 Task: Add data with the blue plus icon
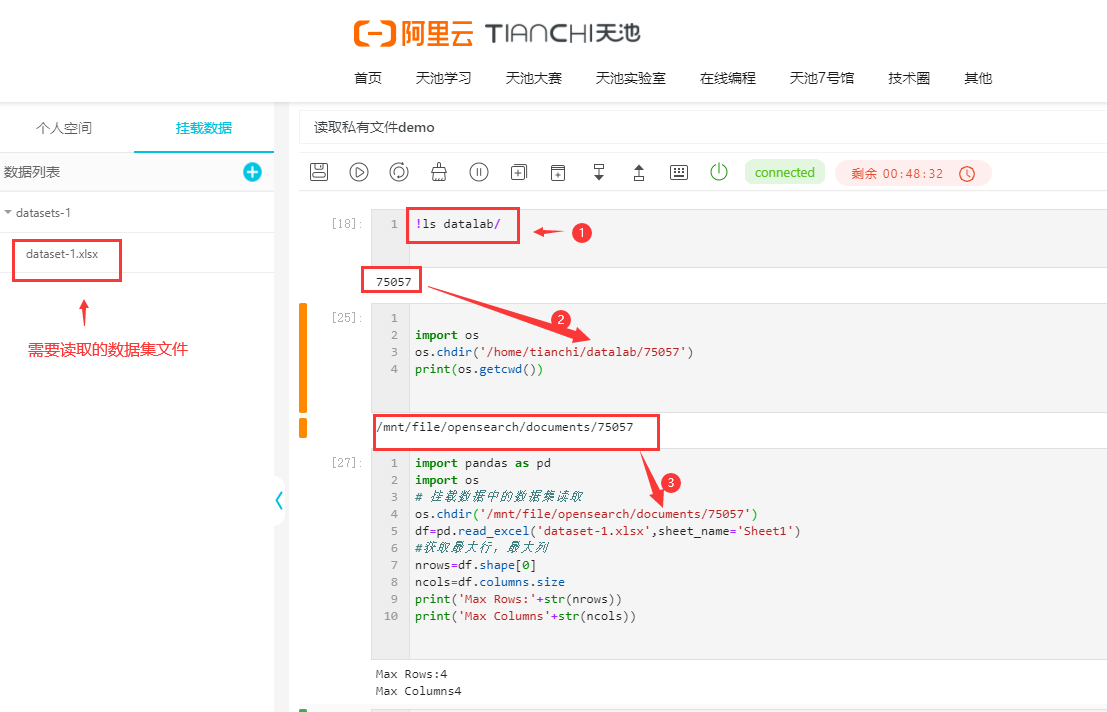pos(252,171)
